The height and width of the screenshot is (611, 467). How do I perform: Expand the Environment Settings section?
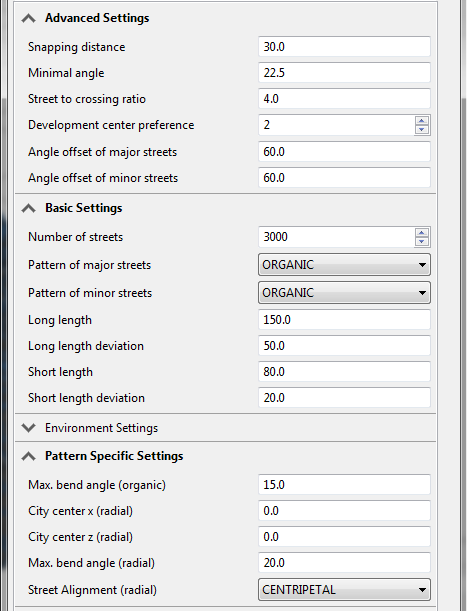(x=28, y=428)
